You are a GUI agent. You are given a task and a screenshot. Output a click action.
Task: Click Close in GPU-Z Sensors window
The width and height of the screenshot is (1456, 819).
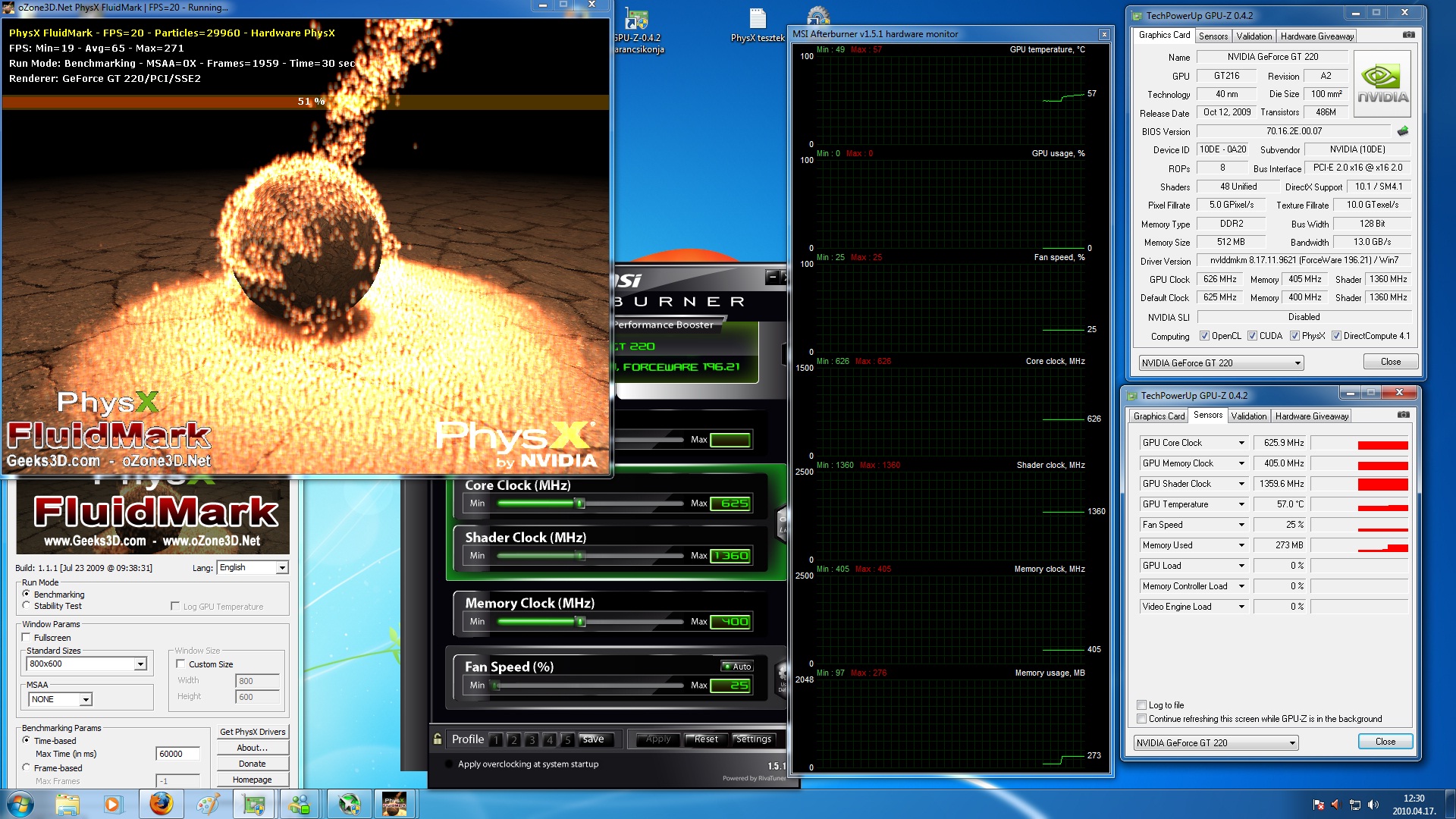(1385, 742)
